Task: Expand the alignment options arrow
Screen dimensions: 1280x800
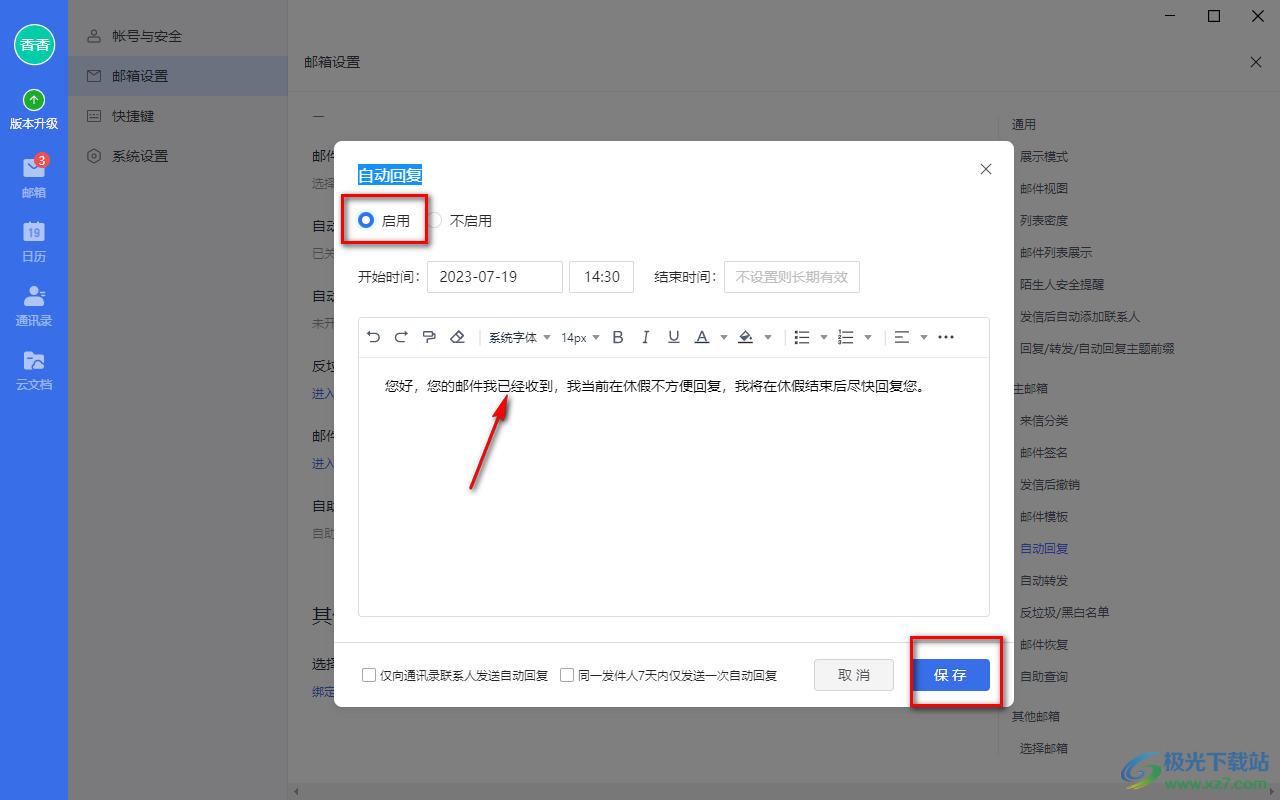Action: [x=924, y=337]
